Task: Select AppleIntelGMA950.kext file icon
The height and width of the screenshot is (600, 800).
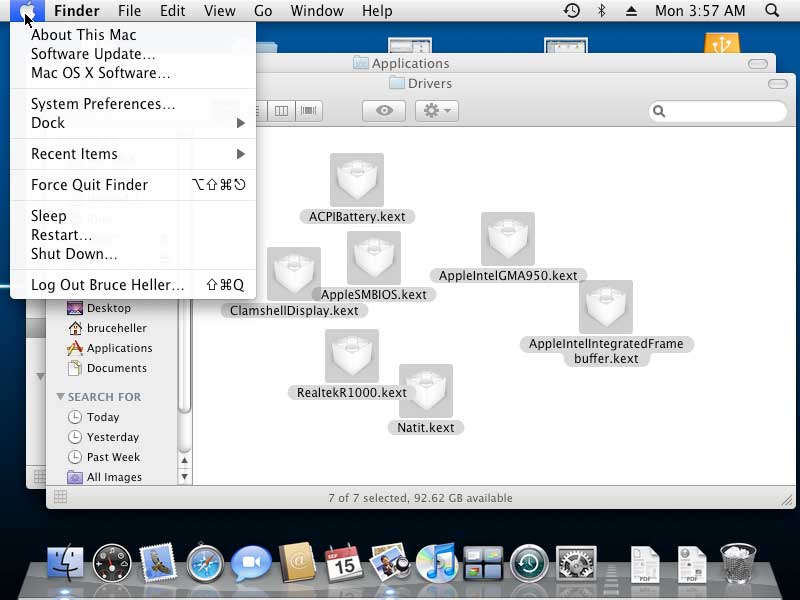Action: [x=508, y=239]
